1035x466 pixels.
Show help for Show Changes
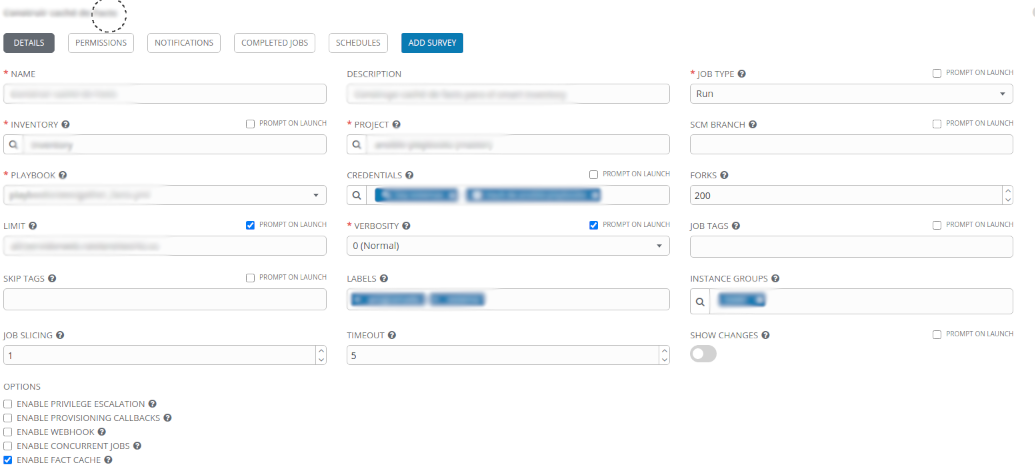click(x=765, y=335)
